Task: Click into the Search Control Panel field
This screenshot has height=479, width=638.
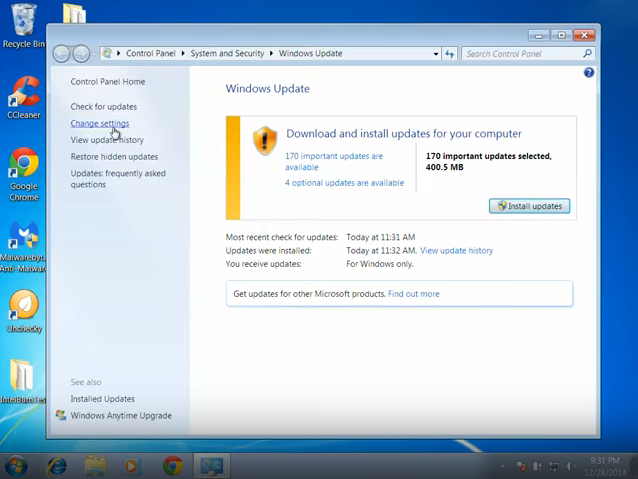Action: click(522, 54)
